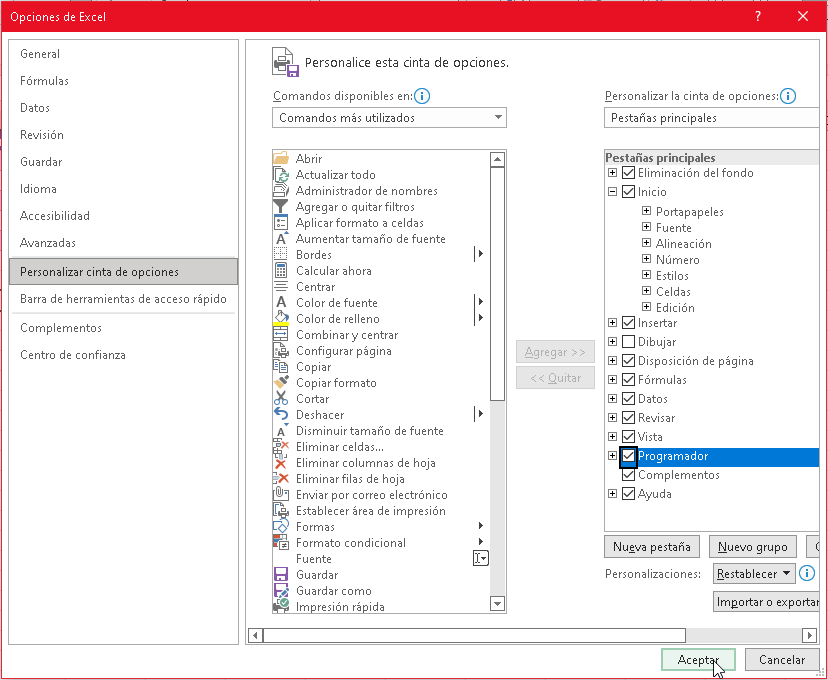828x680 pixels.
Task: Create a Nueva pestaña
Action: 651,547
